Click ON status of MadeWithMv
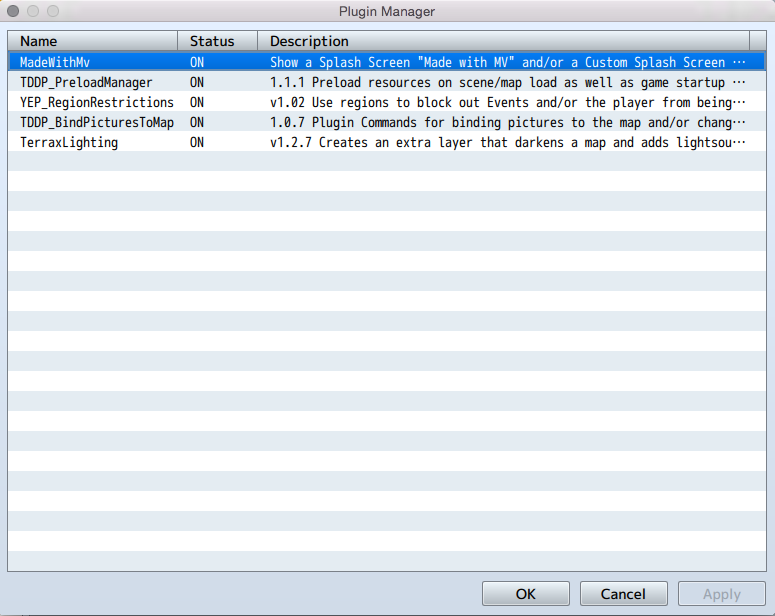The height and width of the screenshot is (616, 775). point(197,62)
